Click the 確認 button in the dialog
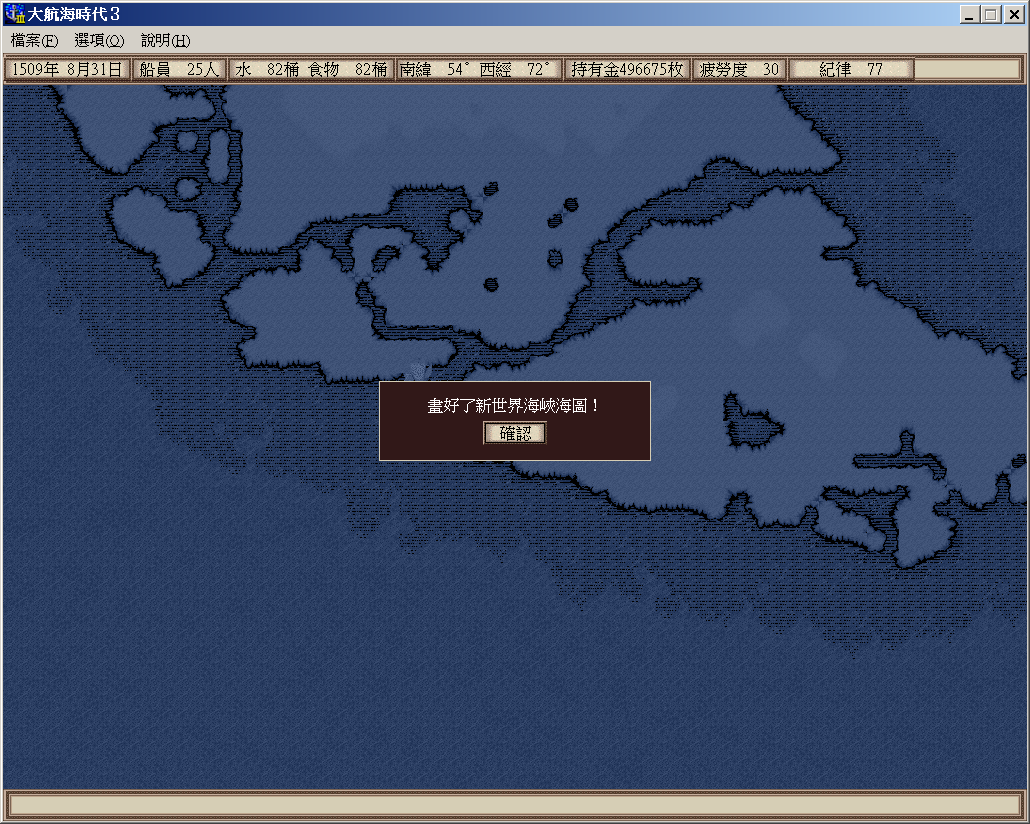 click(515, 433)
